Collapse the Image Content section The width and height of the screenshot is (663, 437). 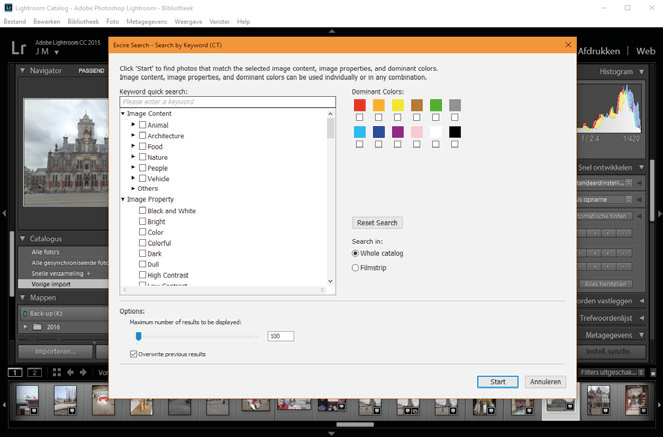[x=122, y=114]
